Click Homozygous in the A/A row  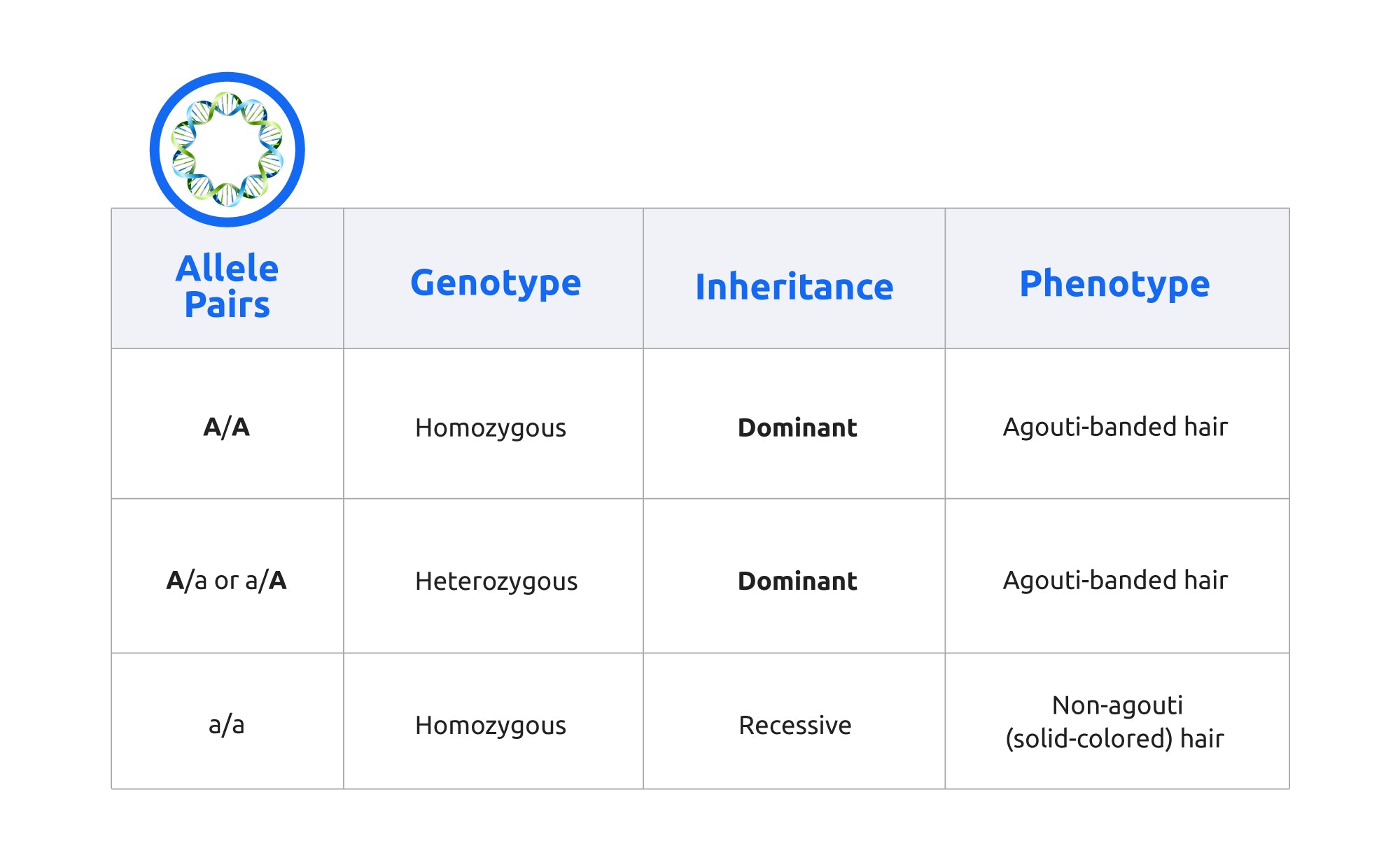pos(490,428)
